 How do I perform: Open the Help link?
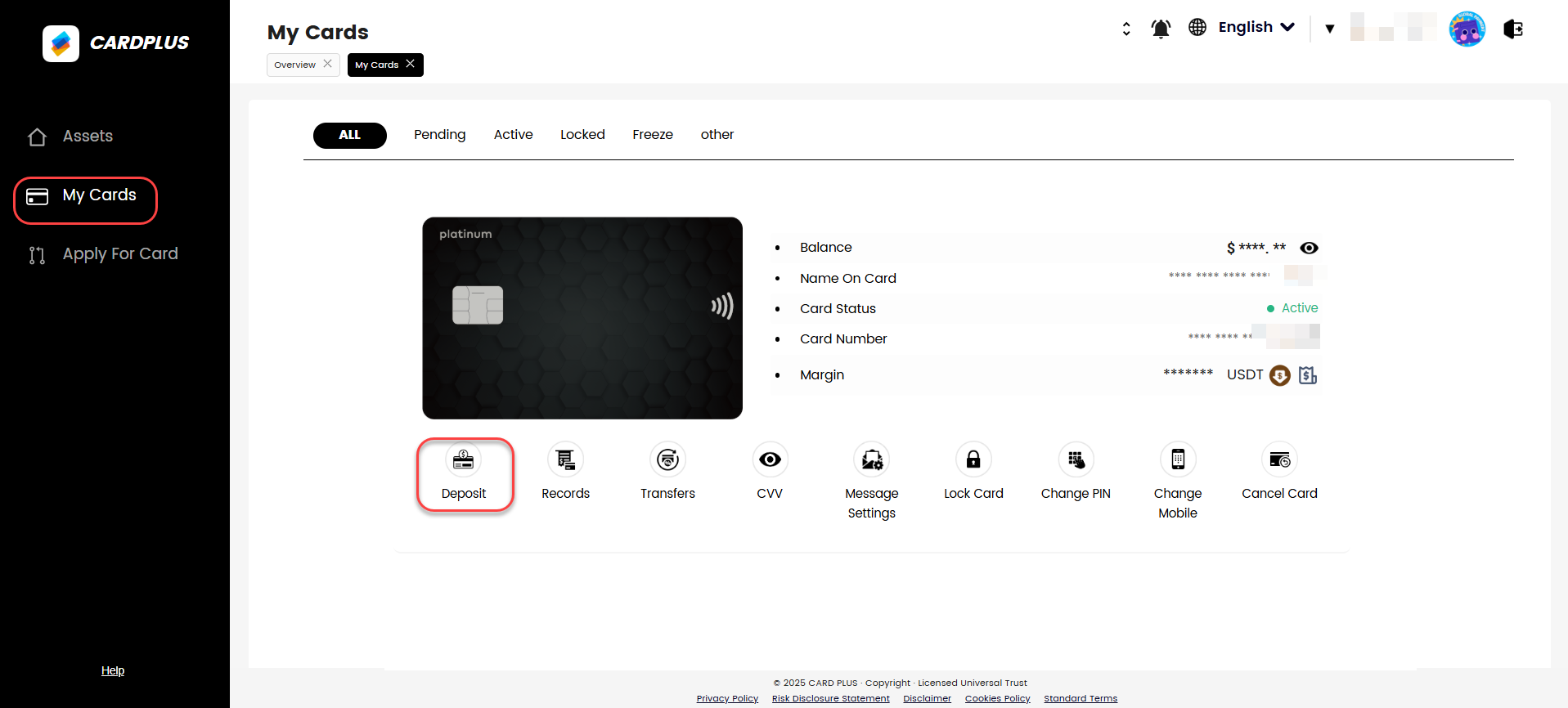click(x=113, y=670)
